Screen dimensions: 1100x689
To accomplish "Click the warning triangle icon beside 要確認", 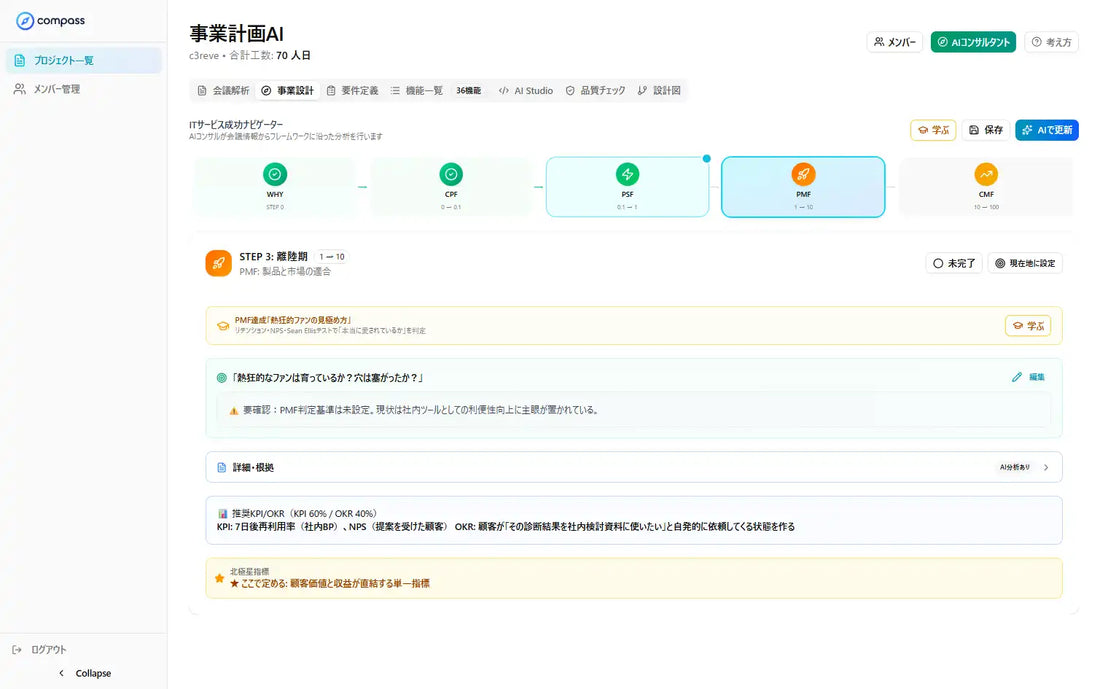I will point(234,410).
